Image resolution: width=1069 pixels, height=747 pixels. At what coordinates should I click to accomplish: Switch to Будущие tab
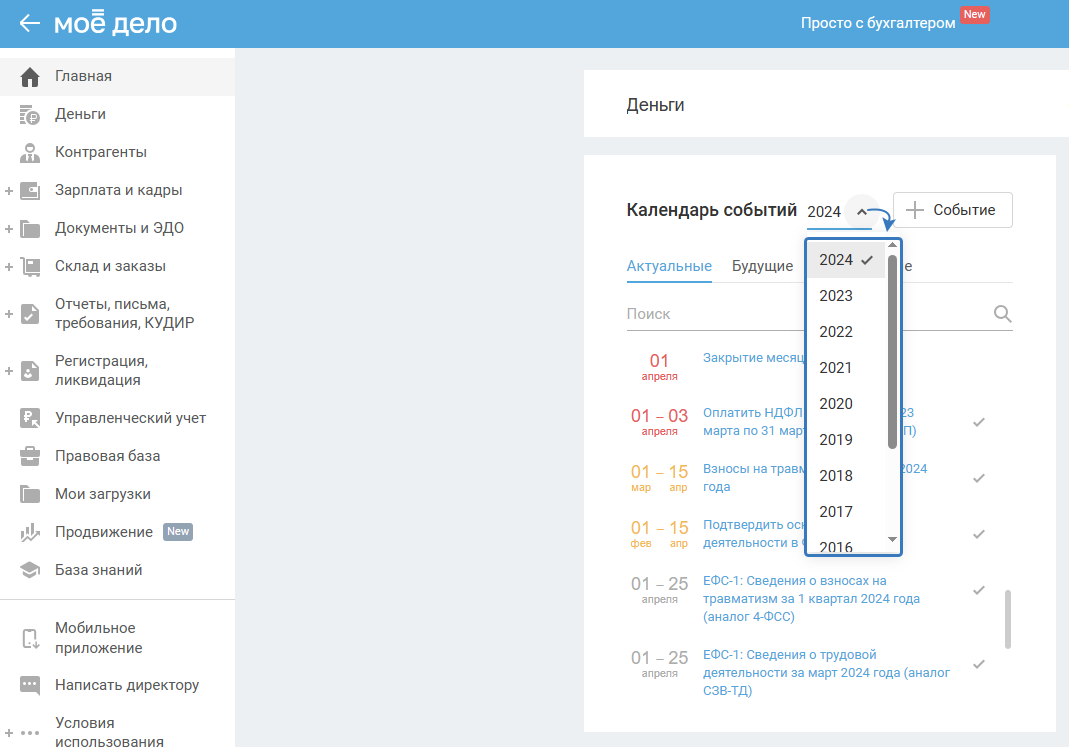pyautogui.click(x=762, y=266)
